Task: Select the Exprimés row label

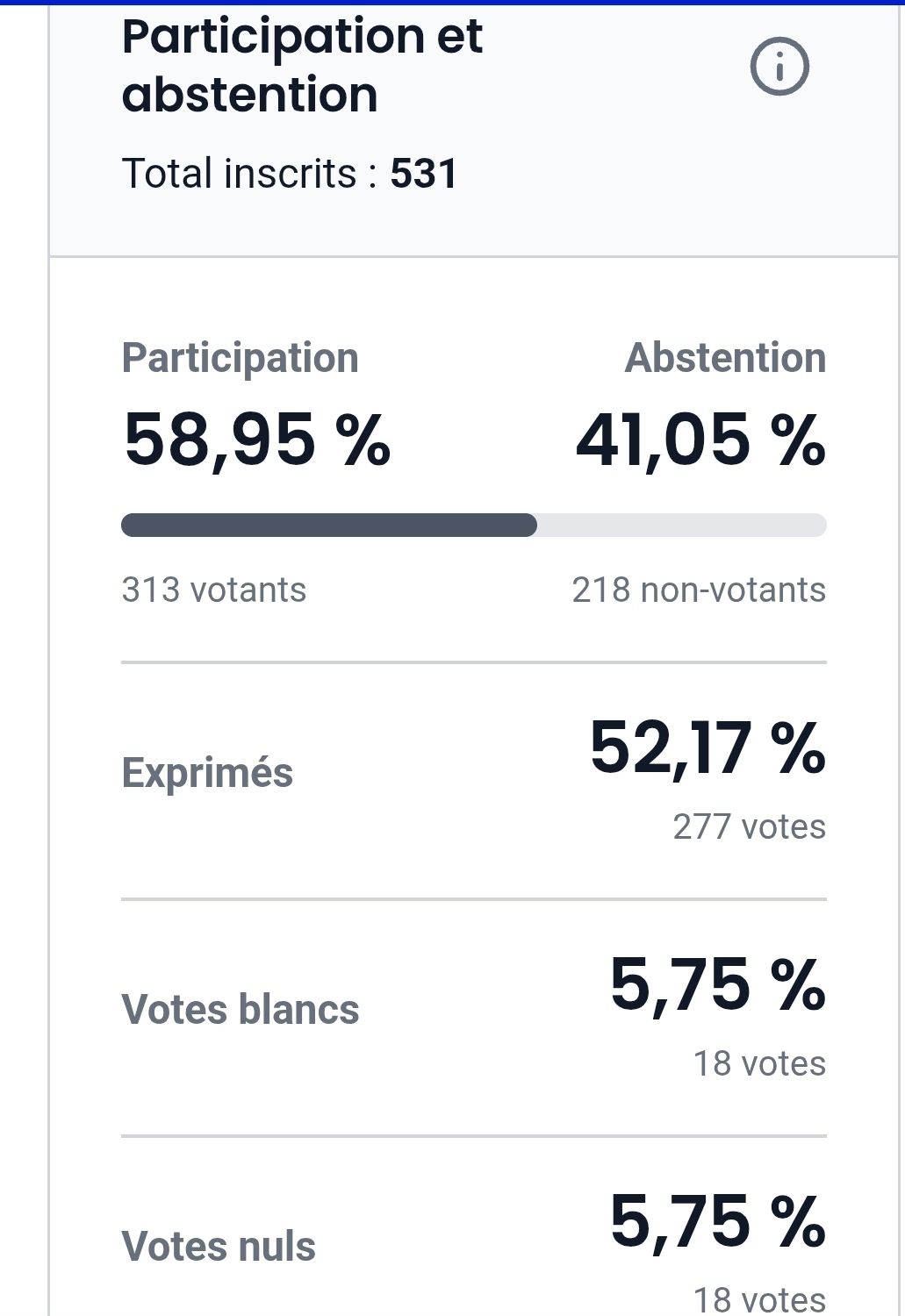Action: [x=207, y=773]
